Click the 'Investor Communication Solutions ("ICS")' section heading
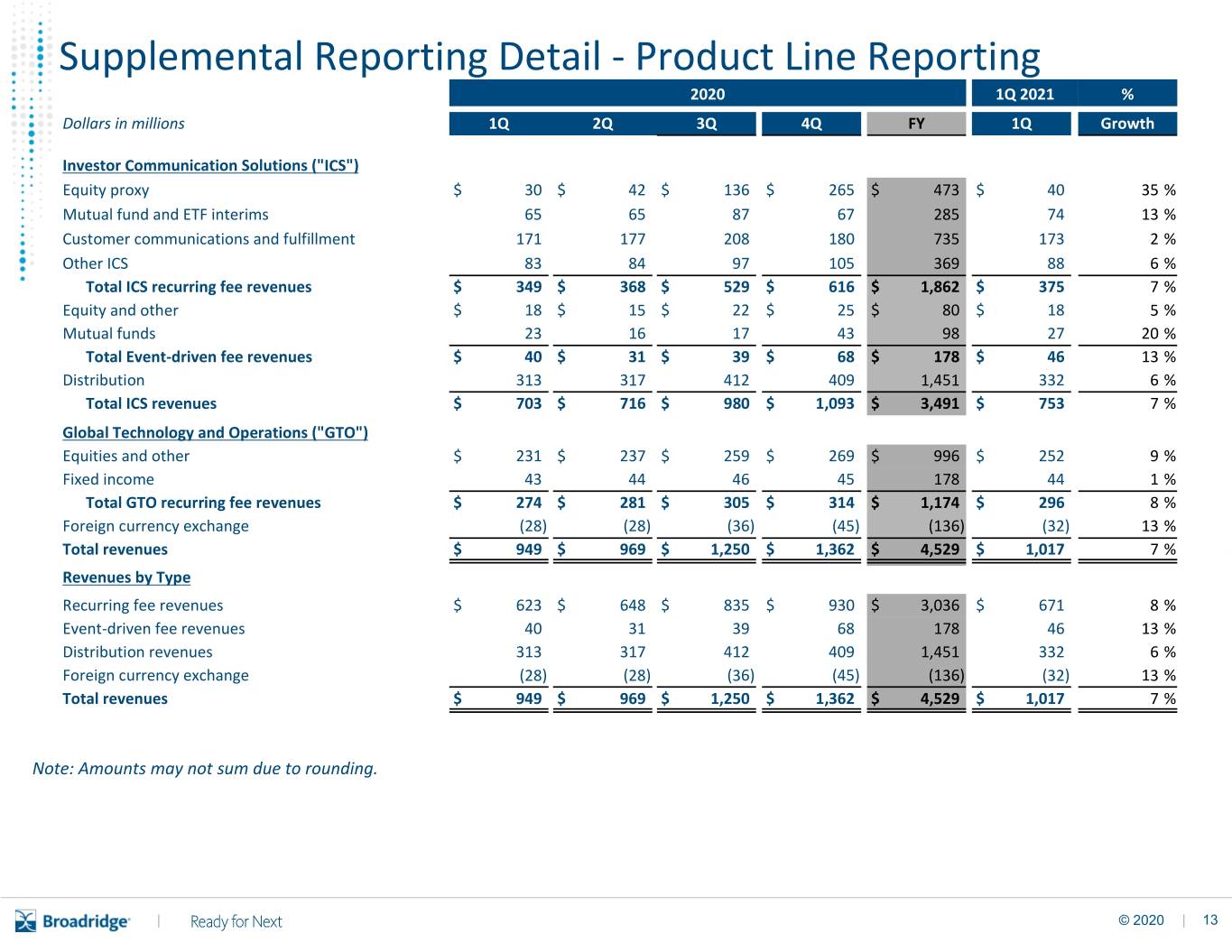Screen dimensions: 1232x952 [210, 165]
